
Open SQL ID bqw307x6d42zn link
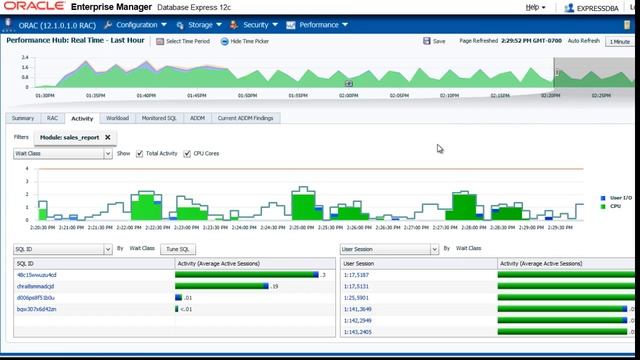click(x=37, y=309)
